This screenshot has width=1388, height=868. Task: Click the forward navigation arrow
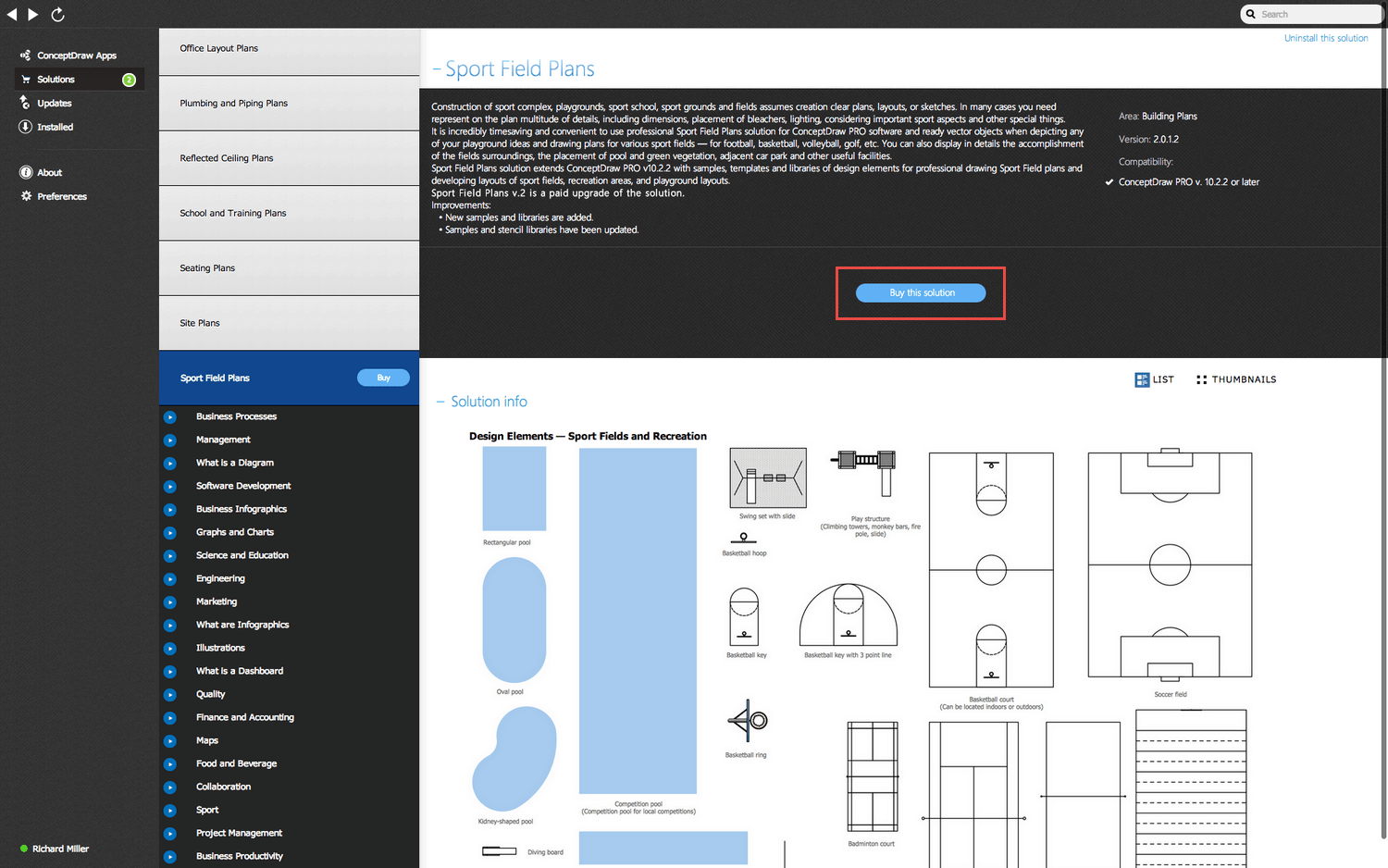click(x=32, y=14)
